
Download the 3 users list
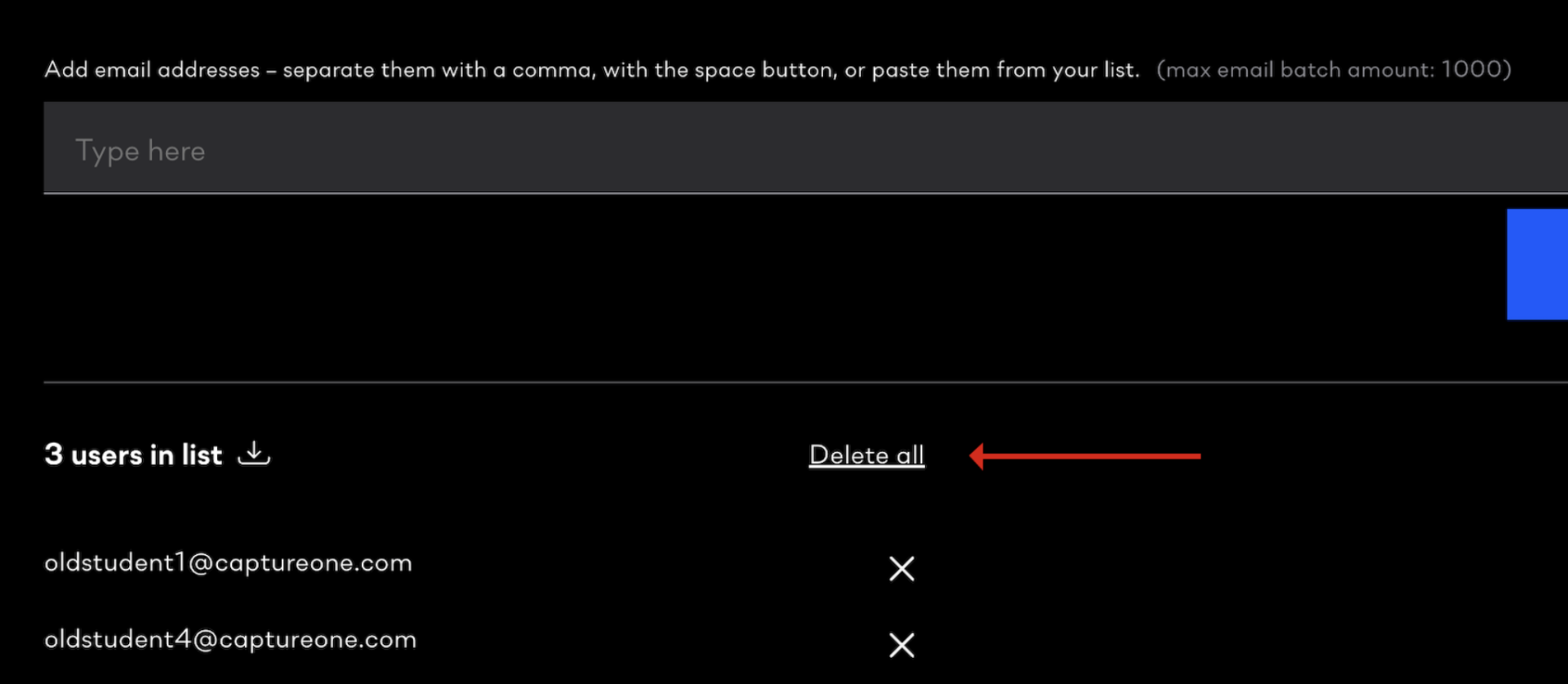click(254, 453)
